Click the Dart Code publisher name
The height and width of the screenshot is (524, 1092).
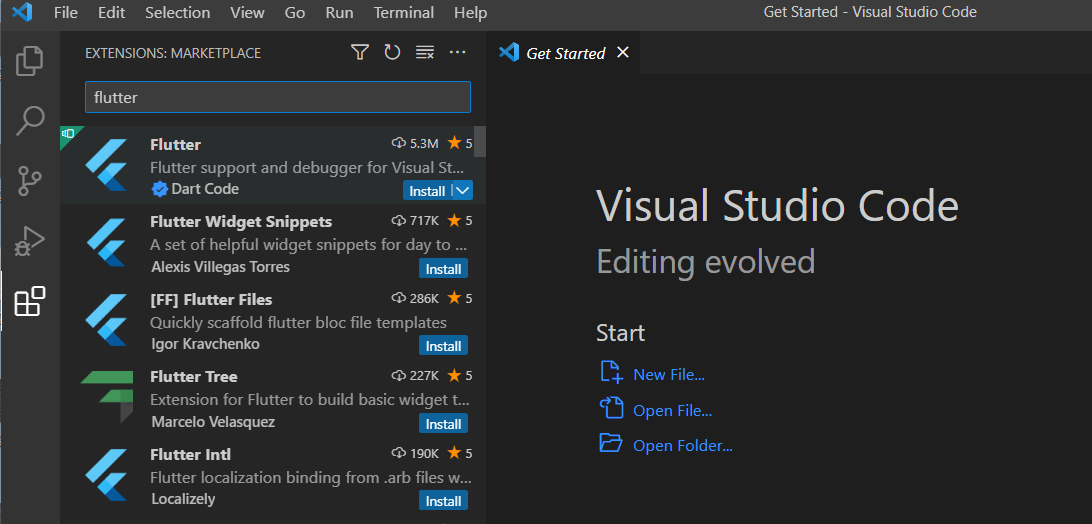(205, 189)
